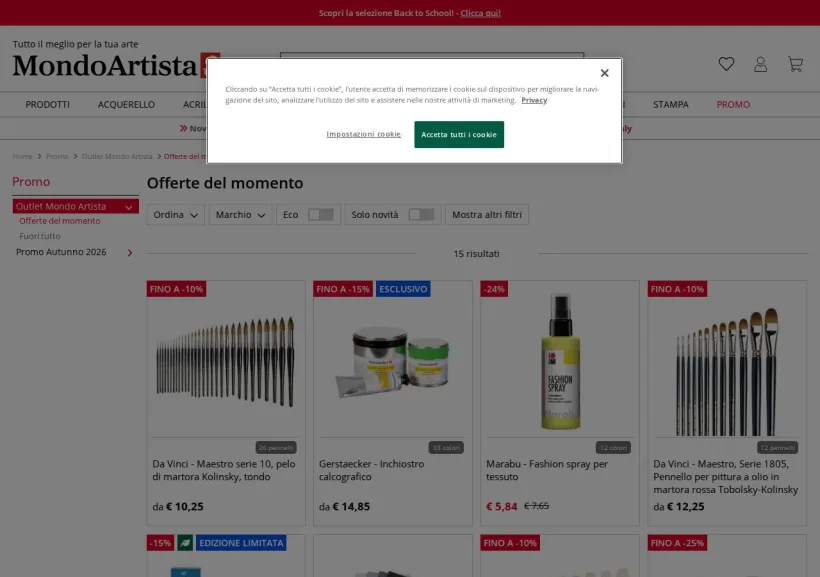Click the '15 risultati' count text
The image size is (820, 577).
coord(476,254)
